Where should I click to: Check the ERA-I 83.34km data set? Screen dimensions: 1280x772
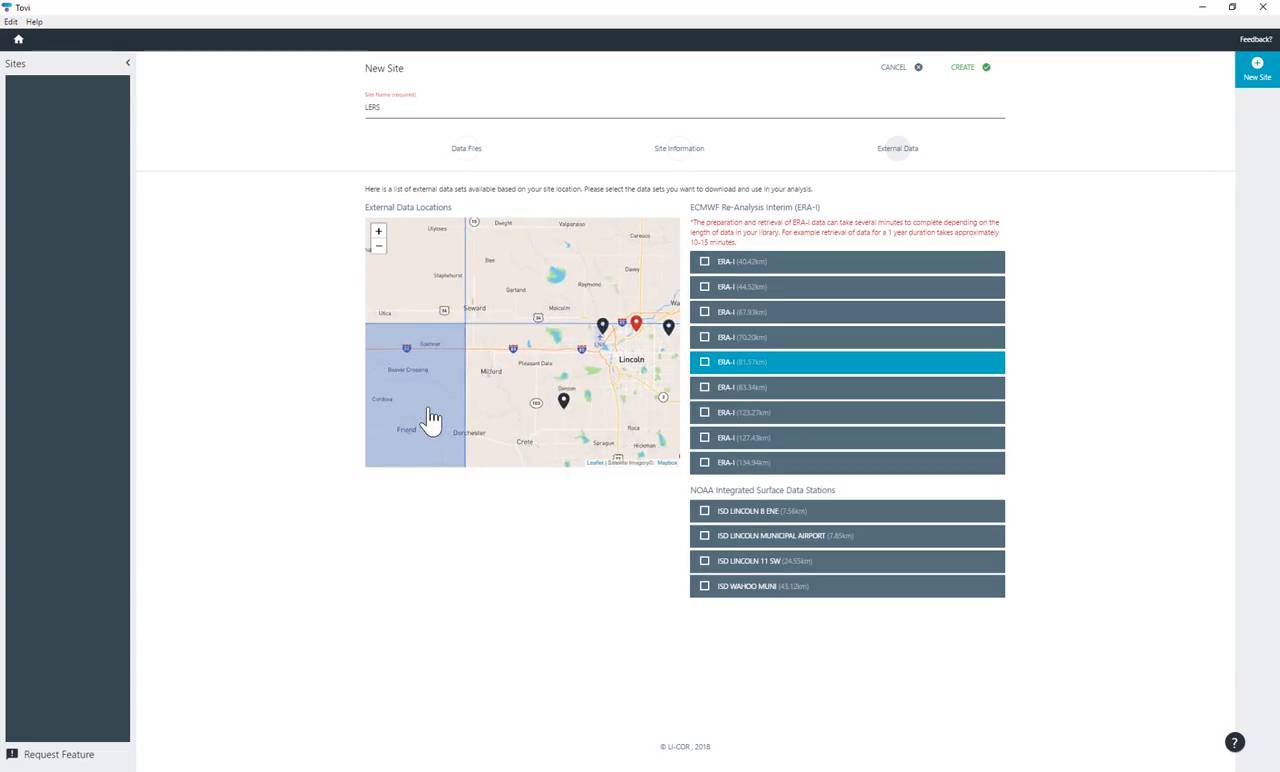point(705,387)
